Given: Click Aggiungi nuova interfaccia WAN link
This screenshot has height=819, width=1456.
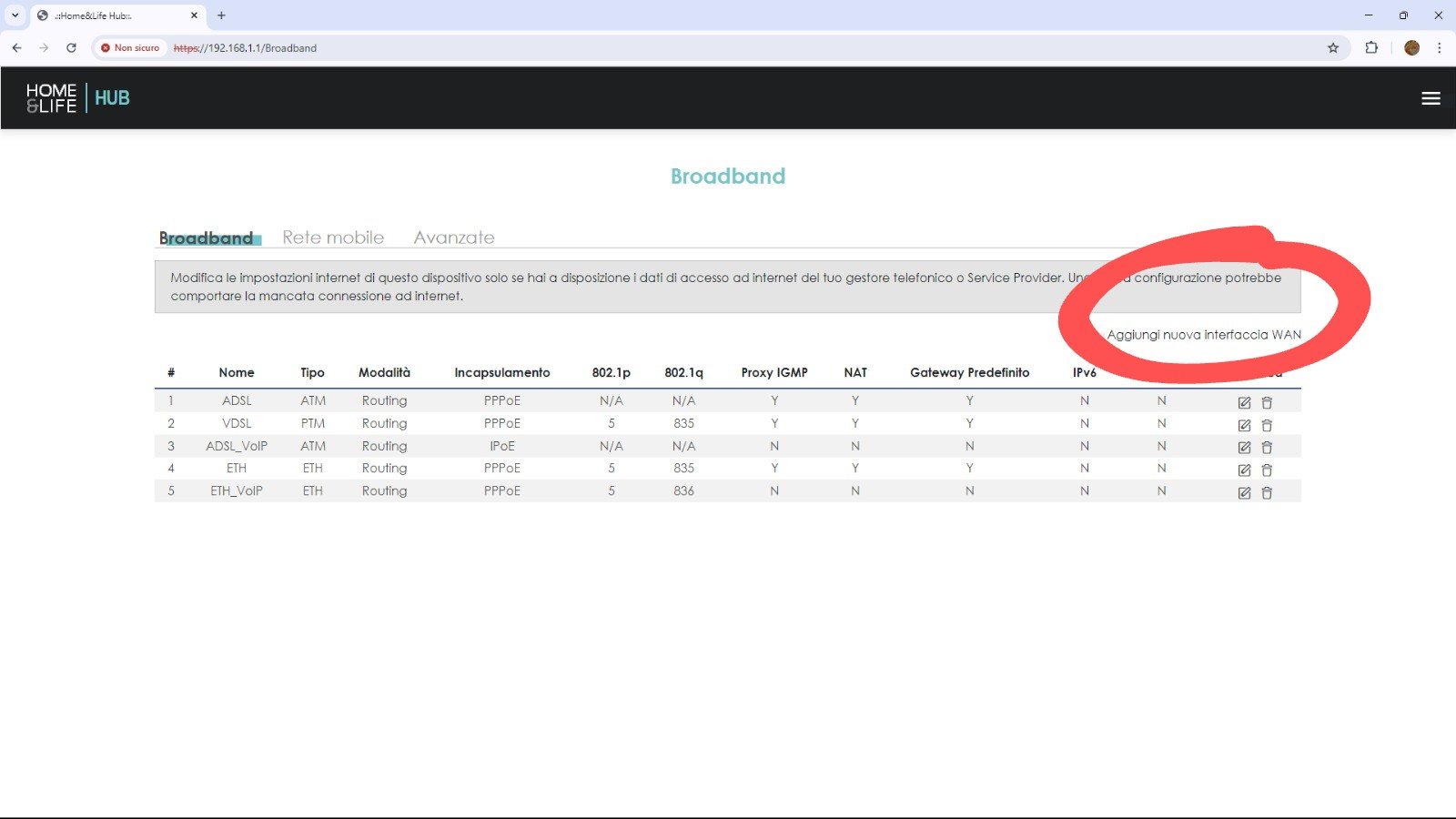Looking at the screenshot, I should pos(1203,335).
